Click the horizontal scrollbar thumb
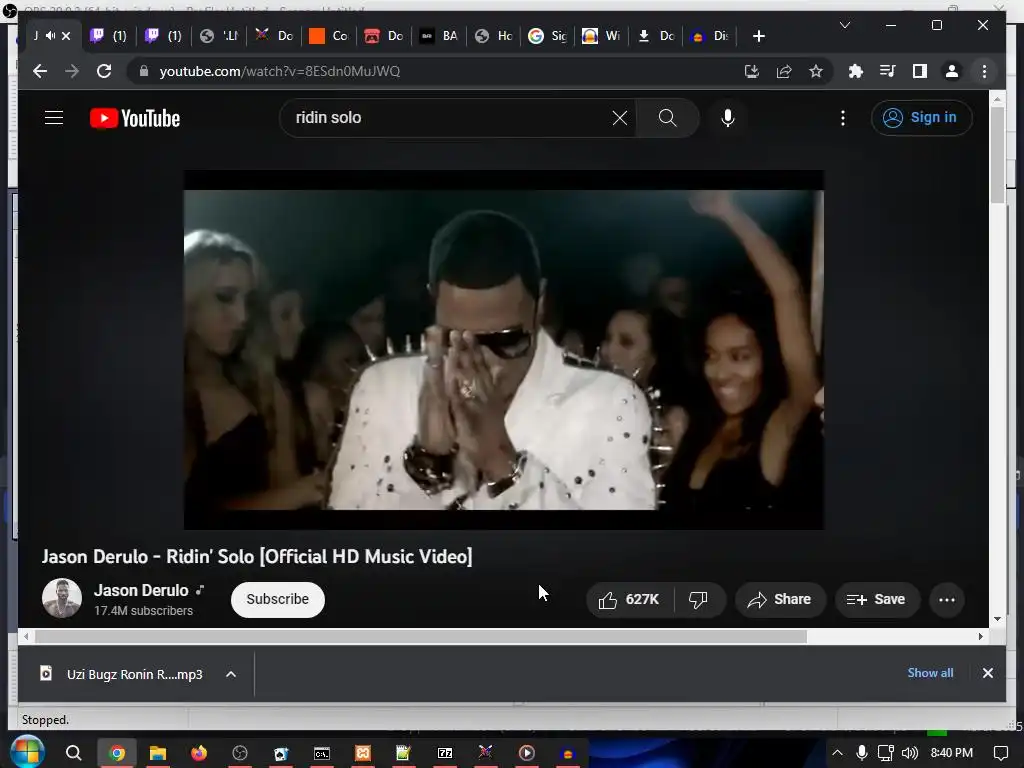The height and width of the screenshot is (768, 1024). tap(421, 636)
